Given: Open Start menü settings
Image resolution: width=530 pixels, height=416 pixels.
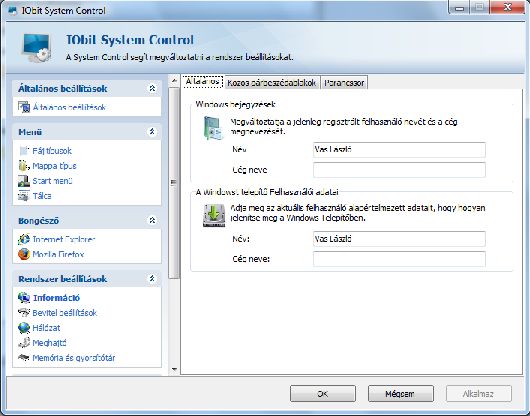Looking at the screenshot, I should (x=52, y=181).
